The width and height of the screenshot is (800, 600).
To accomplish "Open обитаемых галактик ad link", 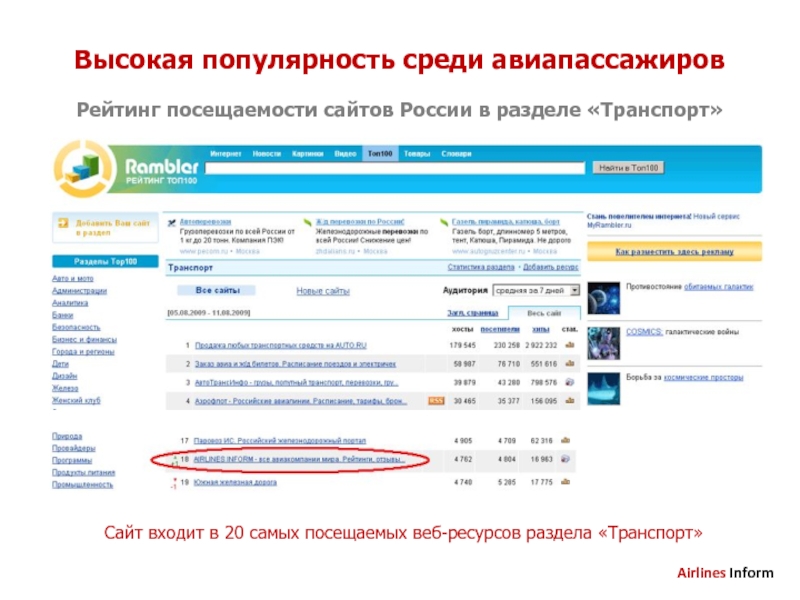I will pos(718,287).
